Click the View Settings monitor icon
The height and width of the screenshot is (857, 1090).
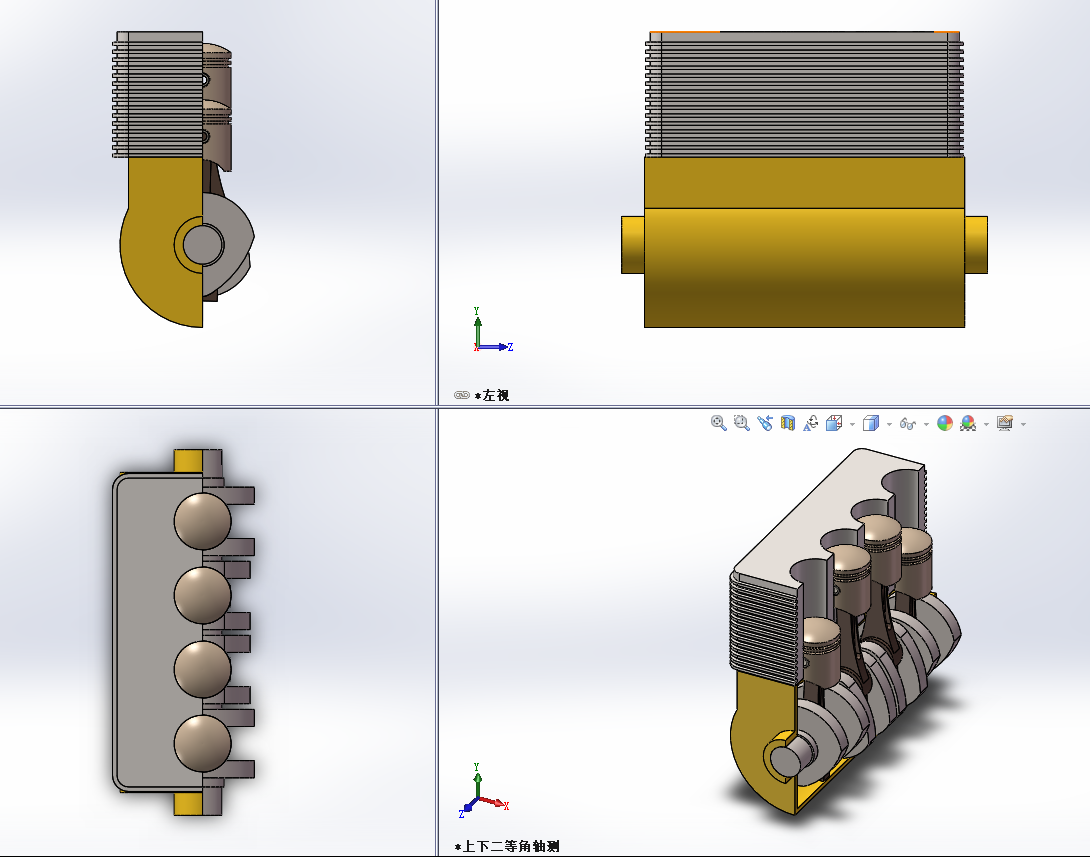(x=1004, y=423)
